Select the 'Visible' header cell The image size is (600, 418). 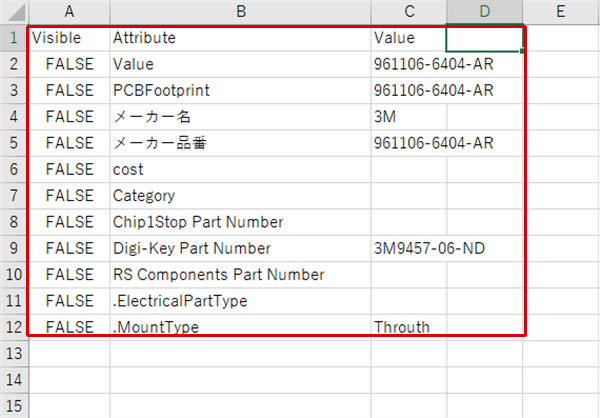[69, 38]
